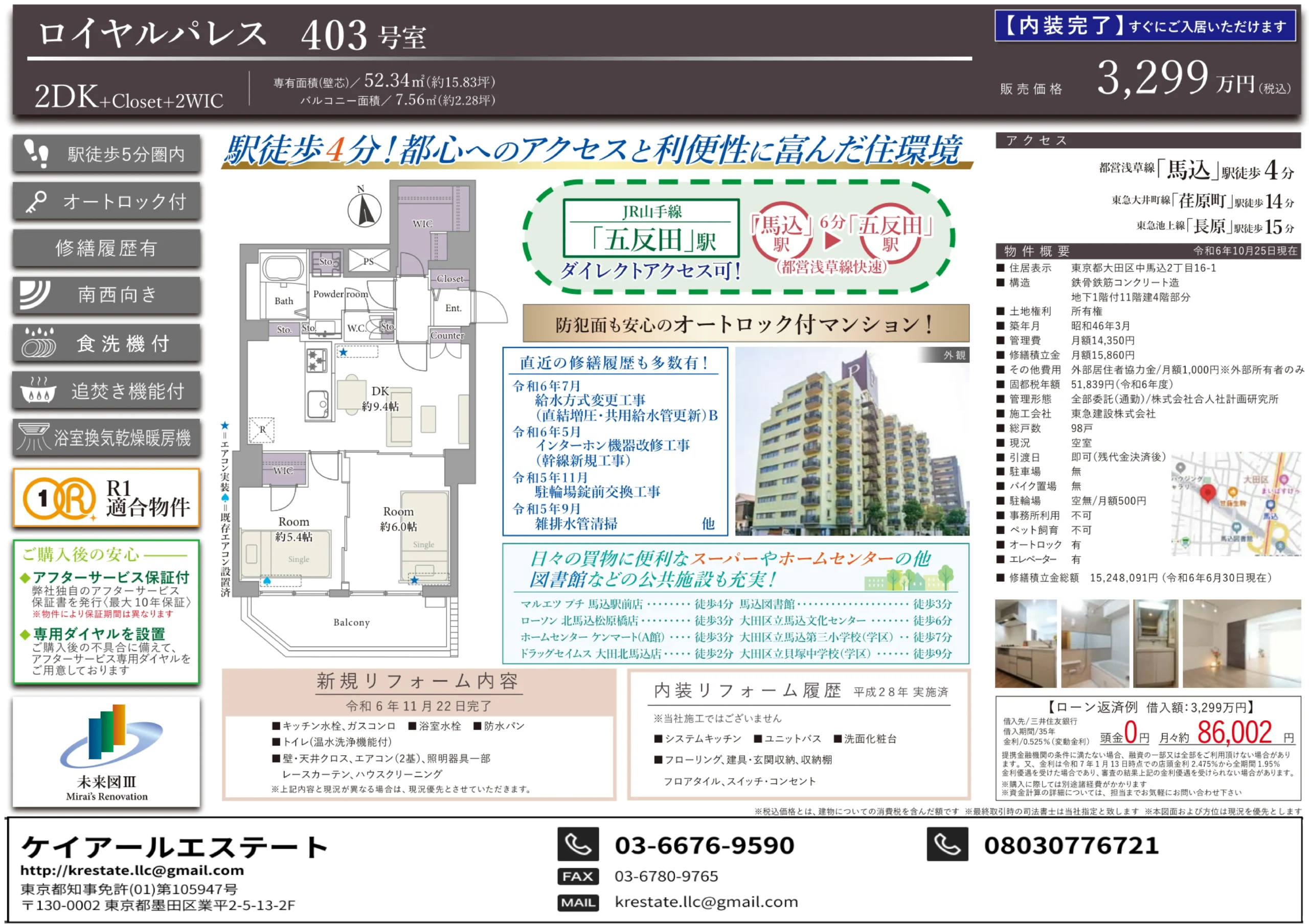Click the key icon on オートロック付 badge
The image size is (1309, 924).
(36, 202)
